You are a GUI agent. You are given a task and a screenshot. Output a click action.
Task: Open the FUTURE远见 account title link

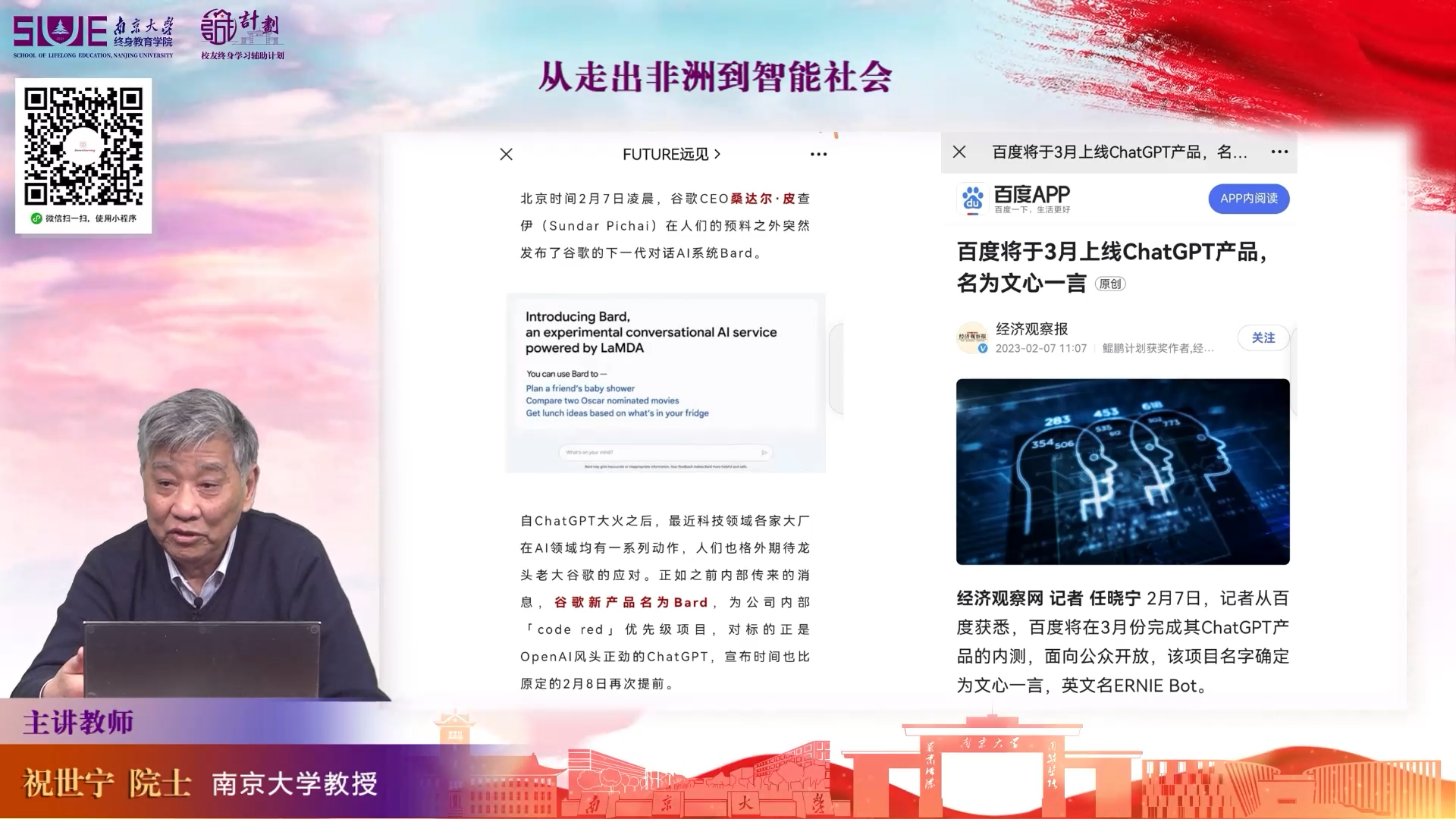click(x=671, y=154)
